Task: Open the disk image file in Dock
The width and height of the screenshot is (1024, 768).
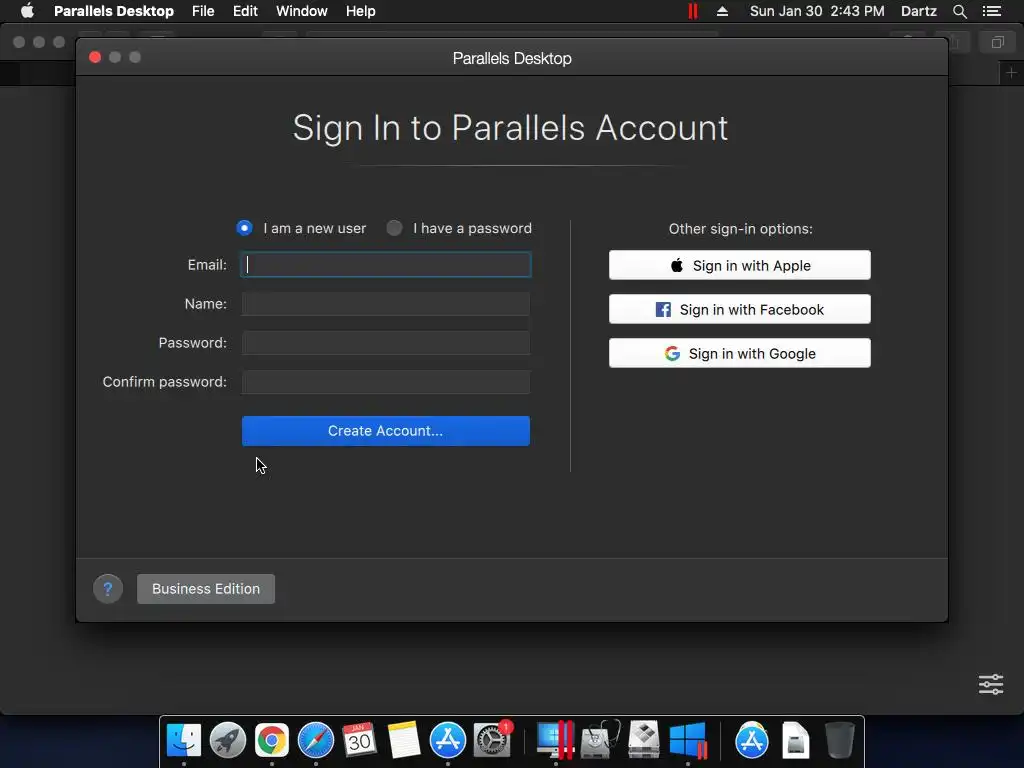Action: 795,741
